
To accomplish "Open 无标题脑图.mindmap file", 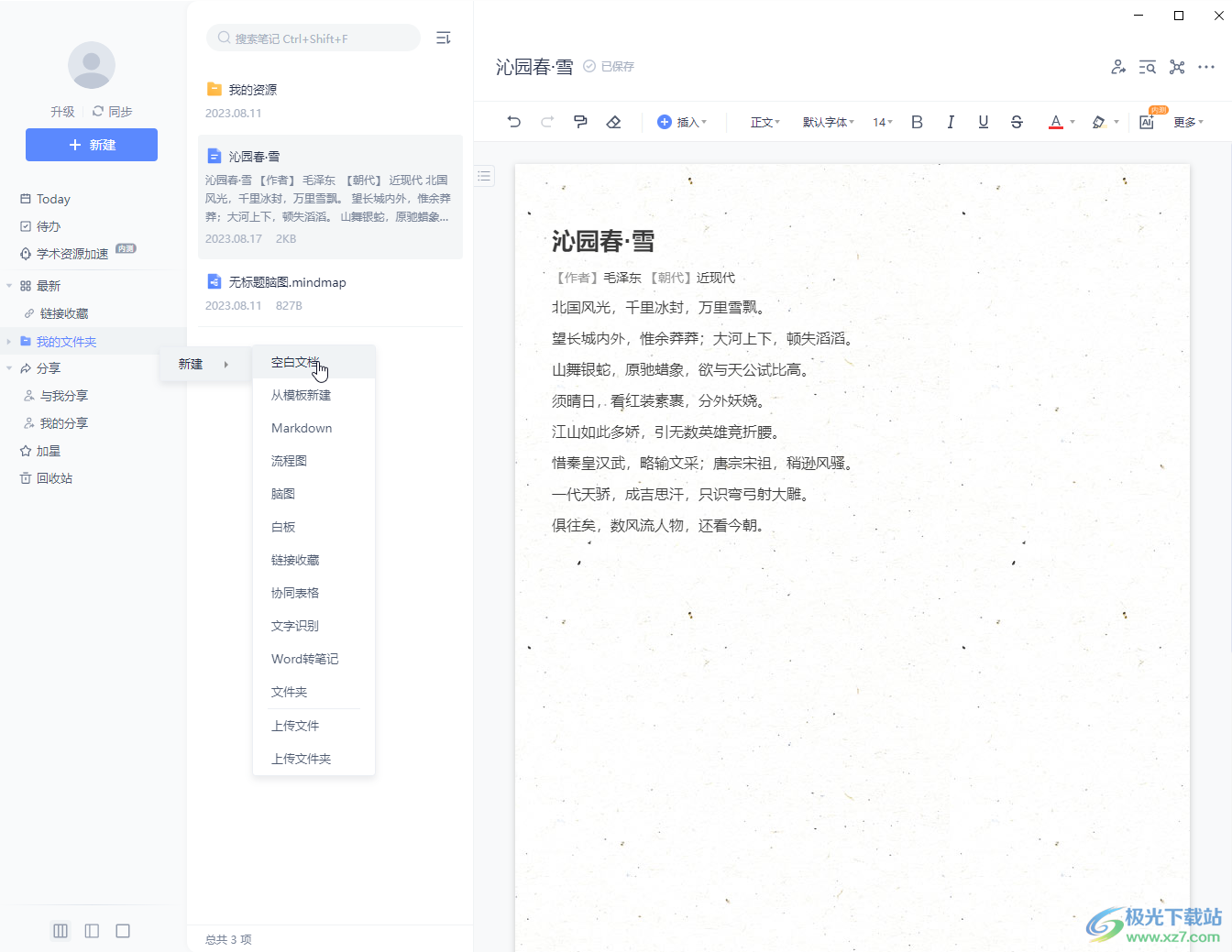I will point(330,293).
